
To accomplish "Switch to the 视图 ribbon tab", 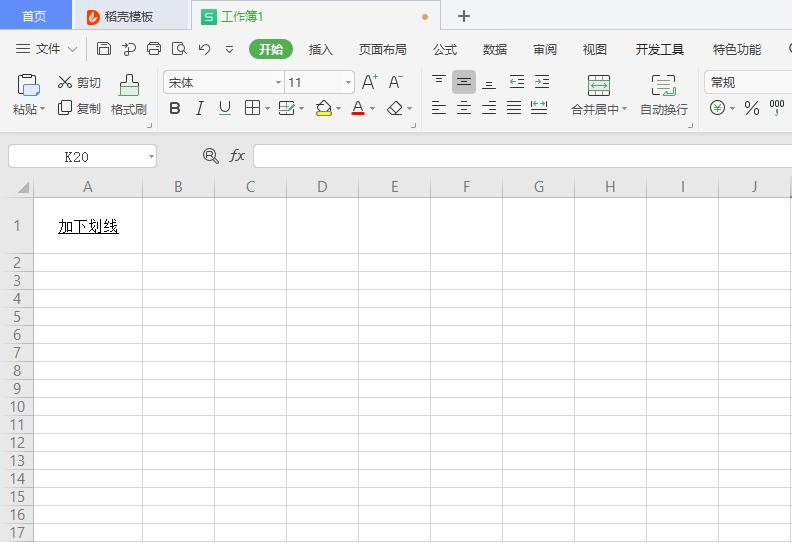I will 595,49.
